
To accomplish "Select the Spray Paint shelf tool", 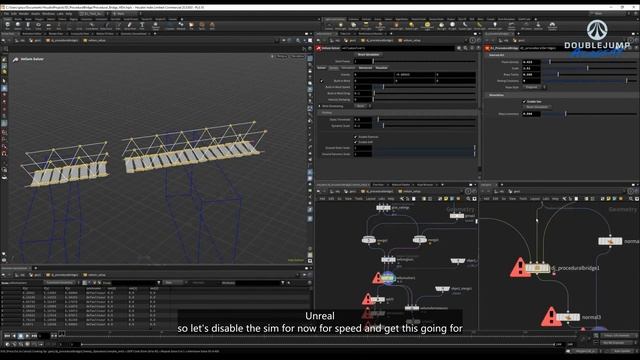I will (x=130, y=26).
